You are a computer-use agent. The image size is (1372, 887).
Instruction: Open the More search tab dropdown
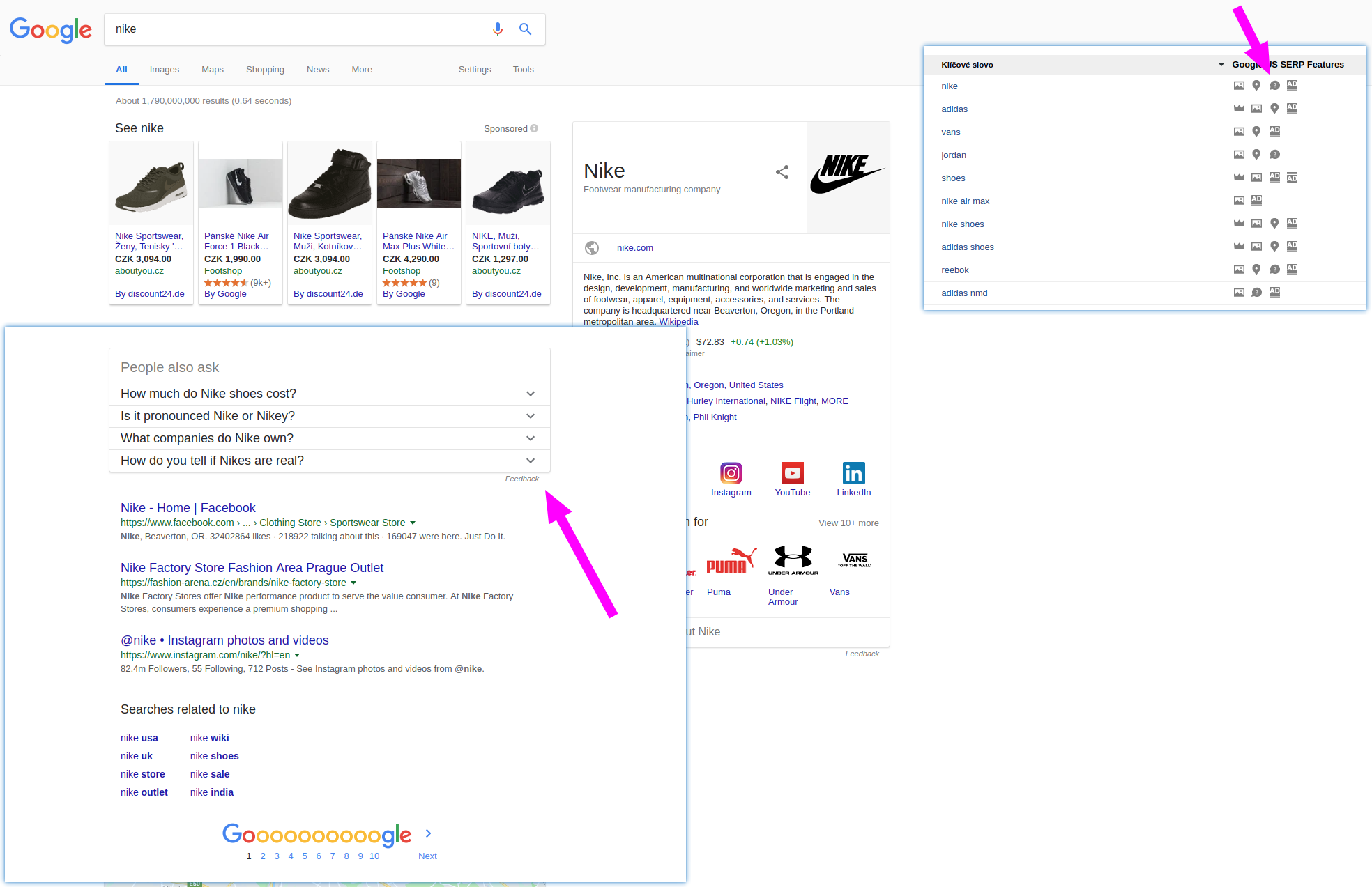(362, 70)
